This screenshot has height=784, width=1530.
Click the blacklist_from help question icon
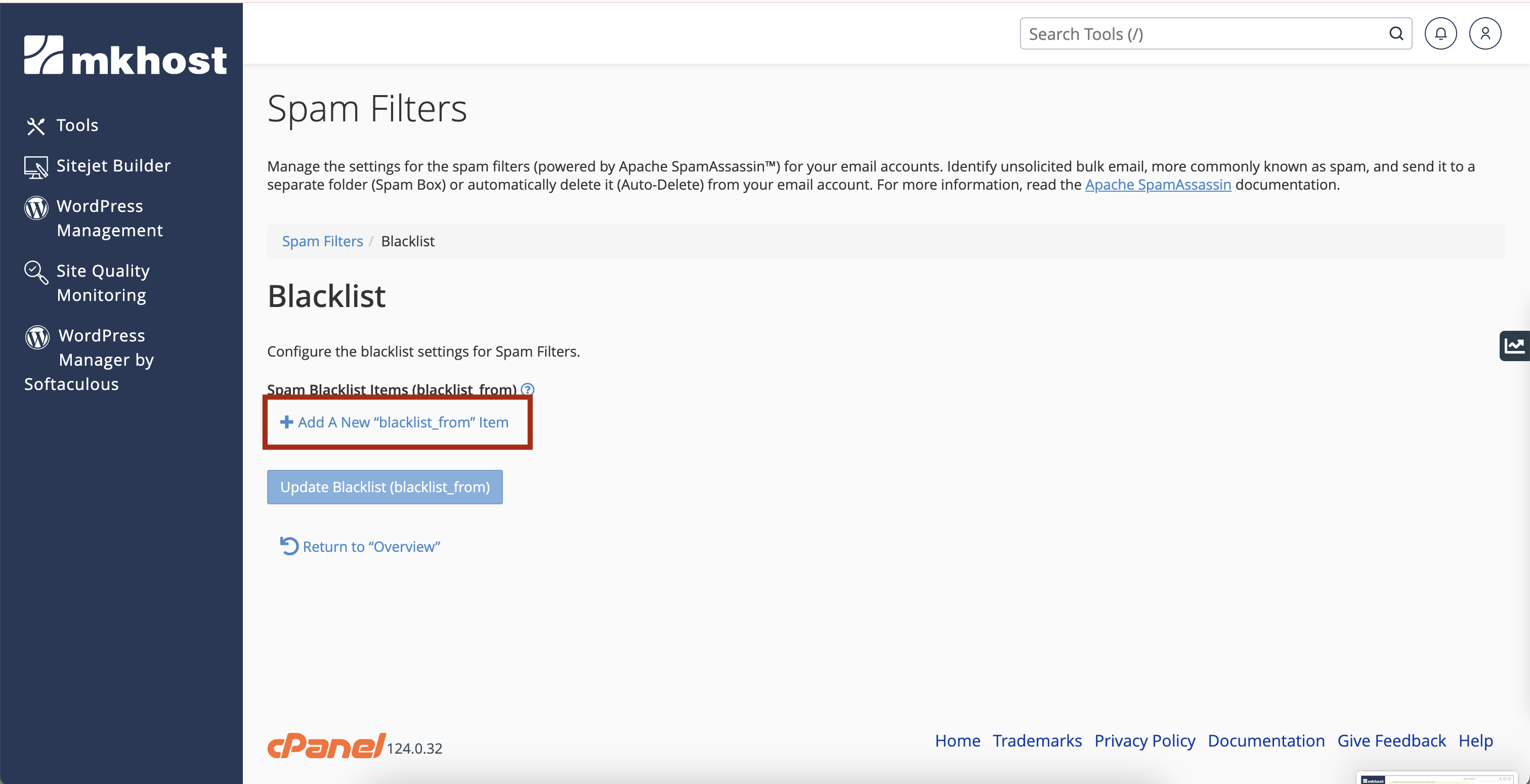(527, 389)
